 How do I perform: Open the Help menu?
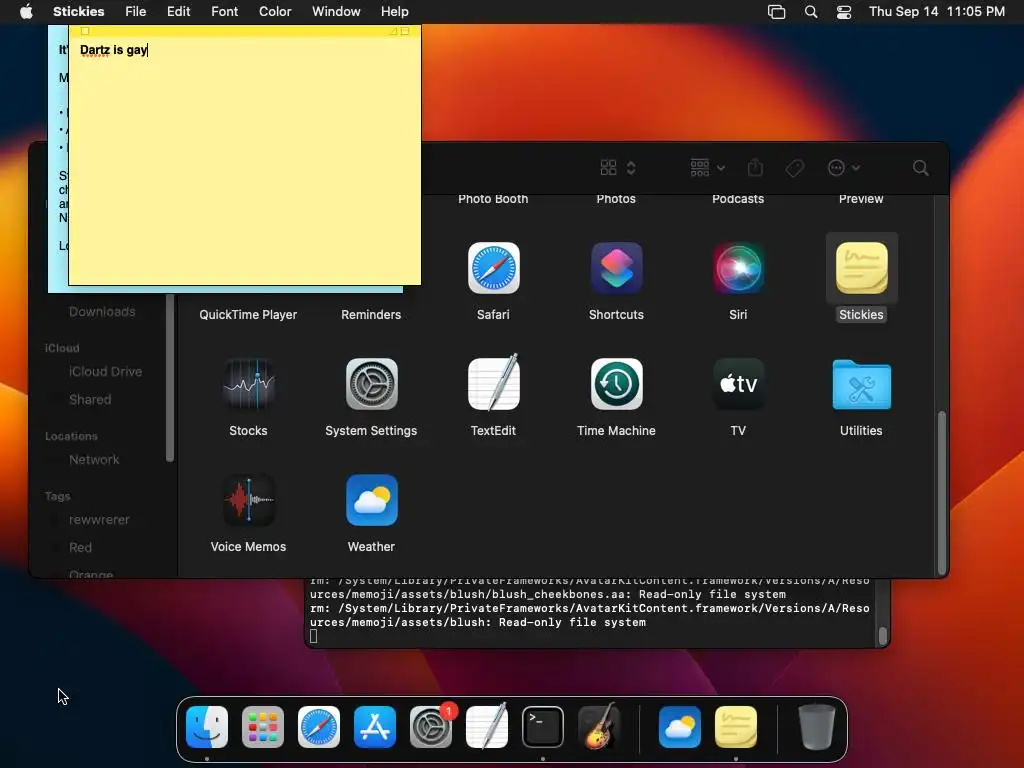pos(394,12)
